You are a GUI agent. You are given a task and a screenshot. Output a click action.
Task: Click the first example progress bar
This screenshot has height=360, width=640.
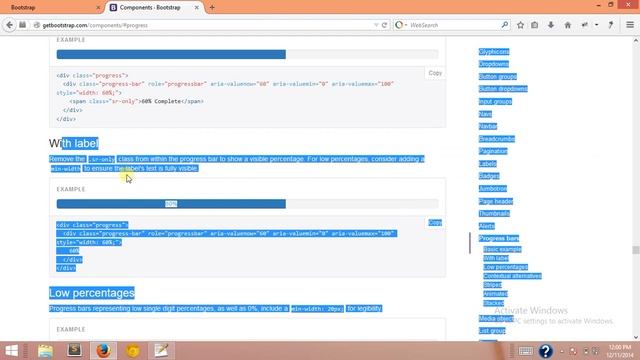[x=247, y=54]
